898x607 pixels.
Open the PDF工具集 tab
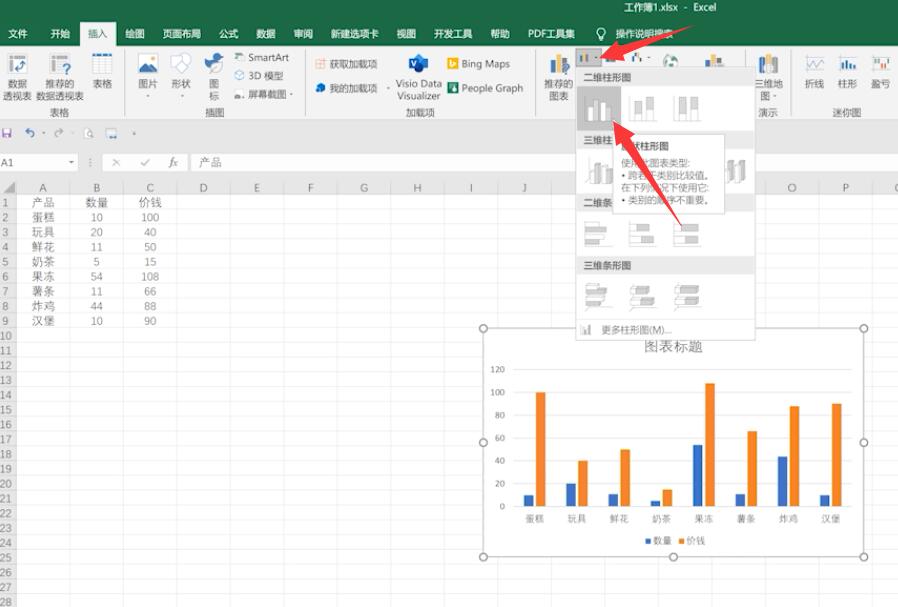[x=551, y=34]
